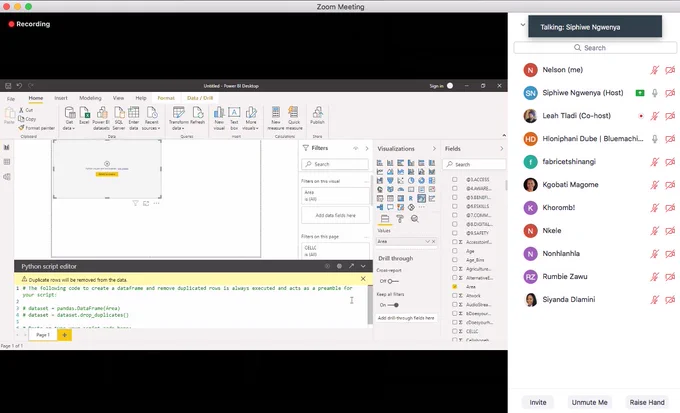Switch to Report view in left sidebar
The height and width of the screenshot is (413, 680).
click(x=7, y=148)
